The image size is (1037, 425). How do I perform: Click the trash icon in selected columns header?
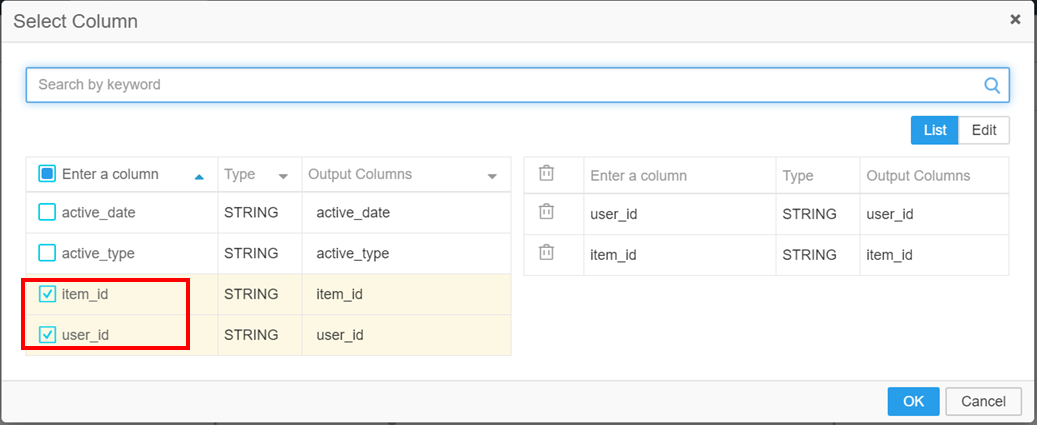pyautogui.click(x=546, y=174)
